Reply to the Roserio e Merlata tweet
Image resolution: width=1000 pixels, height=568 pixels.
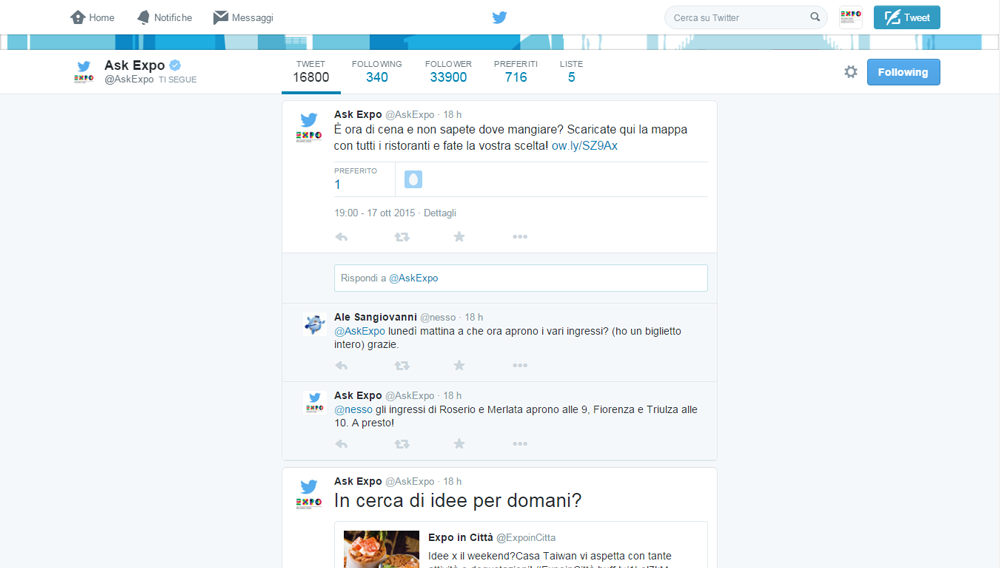coord(341,444)
